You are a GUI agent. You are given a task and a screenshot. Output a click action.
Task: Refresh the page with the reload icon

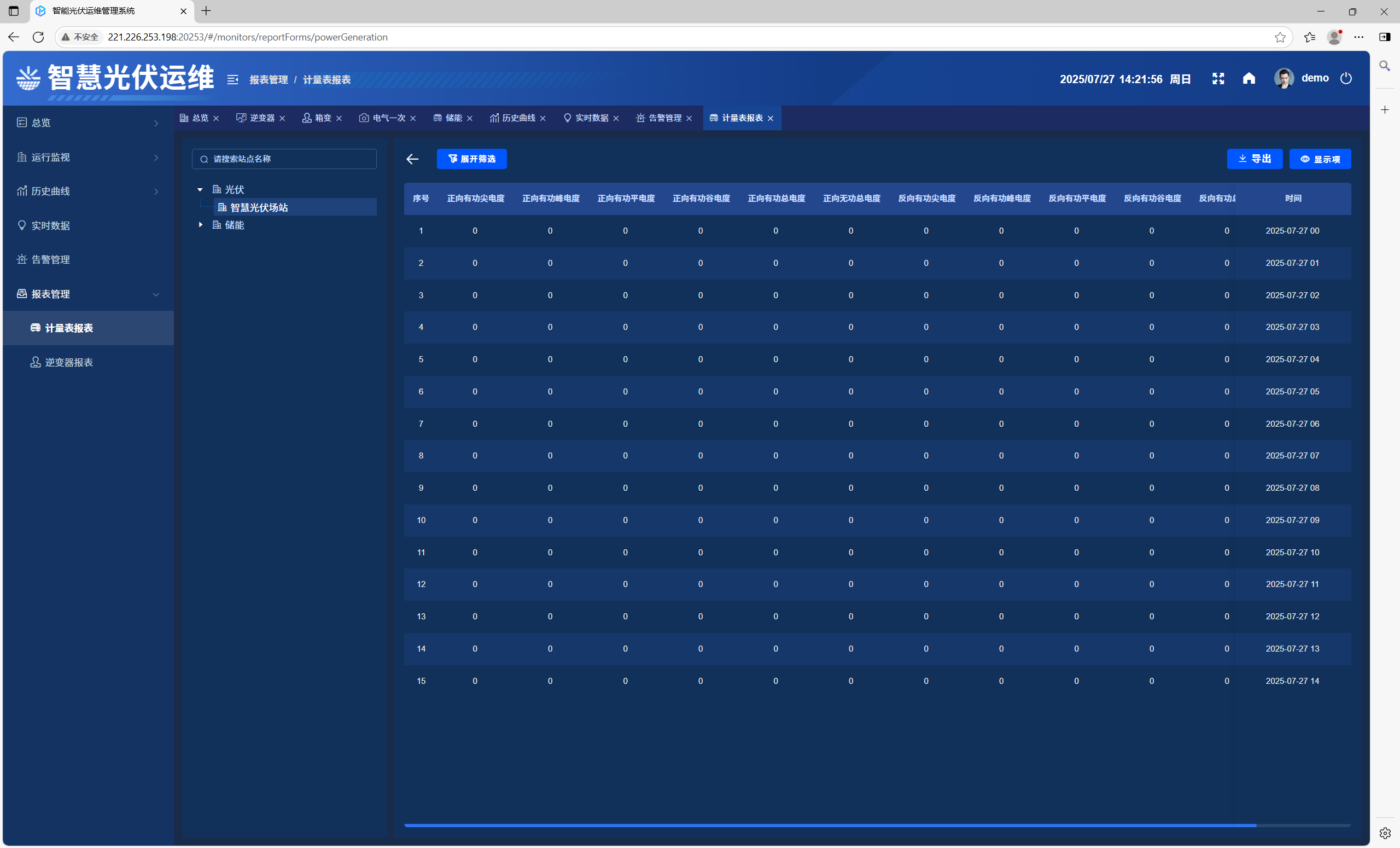coord(38,37)
